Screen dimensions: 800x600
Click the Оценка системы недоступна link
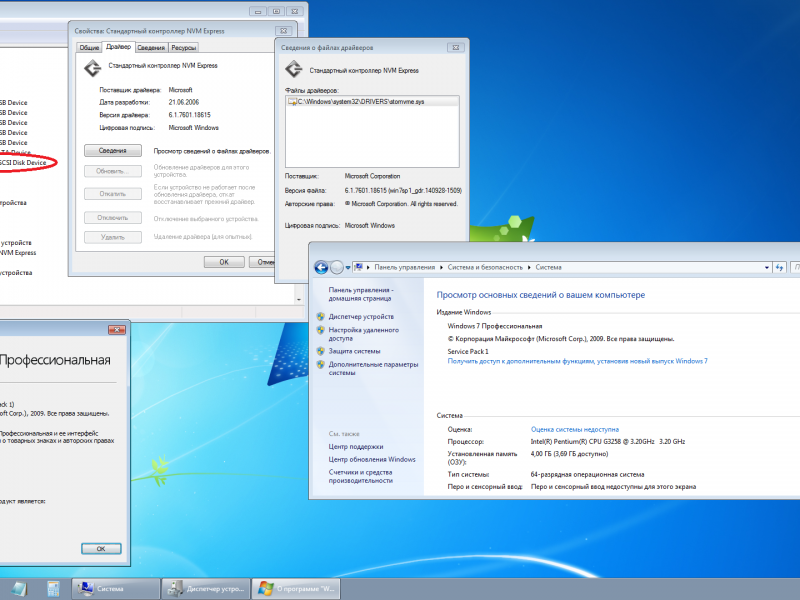[x=574, y=430]
